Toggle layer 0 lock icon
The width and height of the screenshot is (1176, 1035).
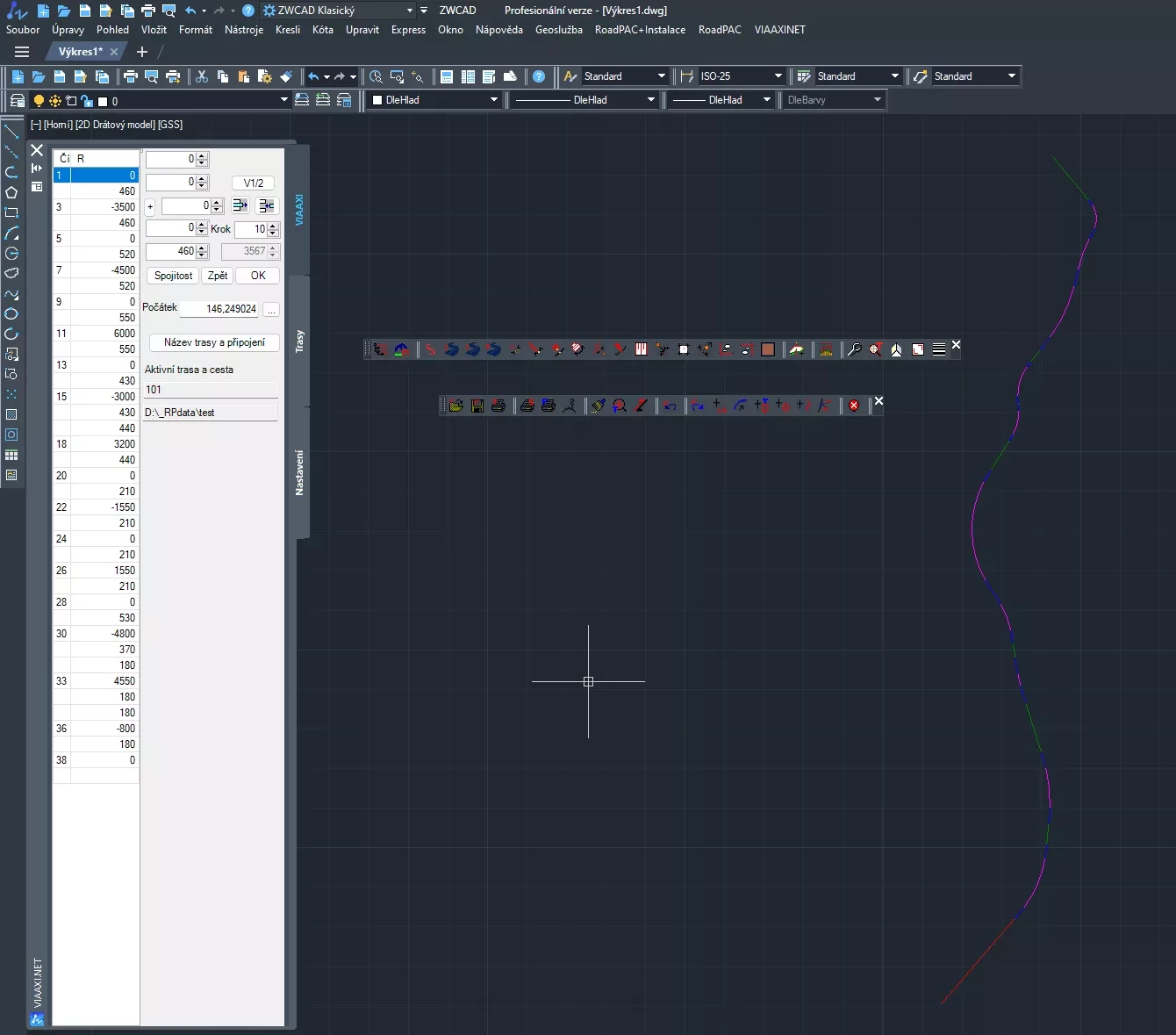pos(86,101)
